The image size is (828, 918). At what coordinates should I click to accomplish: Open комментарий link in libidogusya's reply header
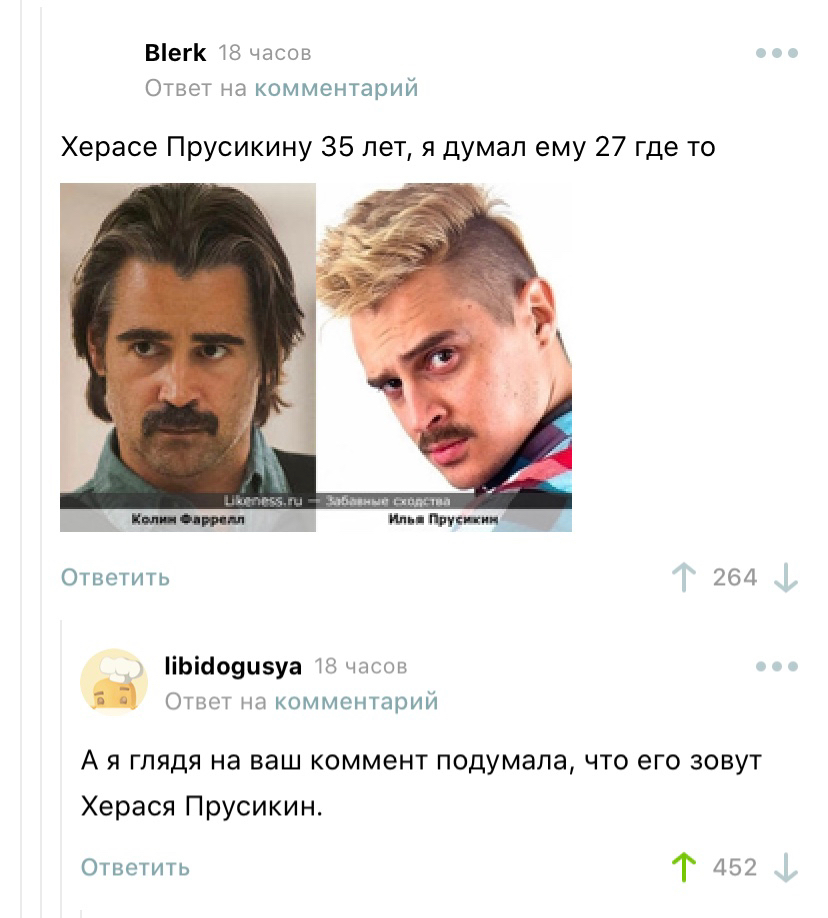(x=356, y=701)
